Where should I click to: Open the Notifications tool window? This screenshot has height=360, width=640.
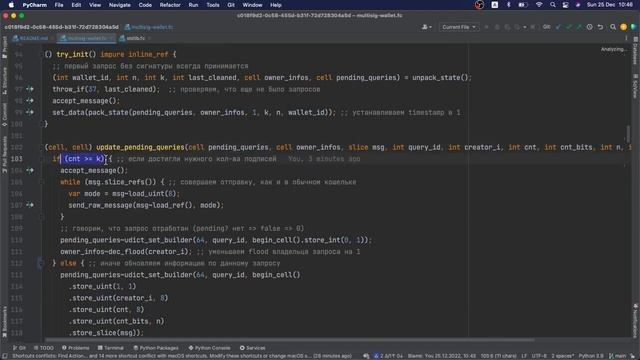point(636,320)
